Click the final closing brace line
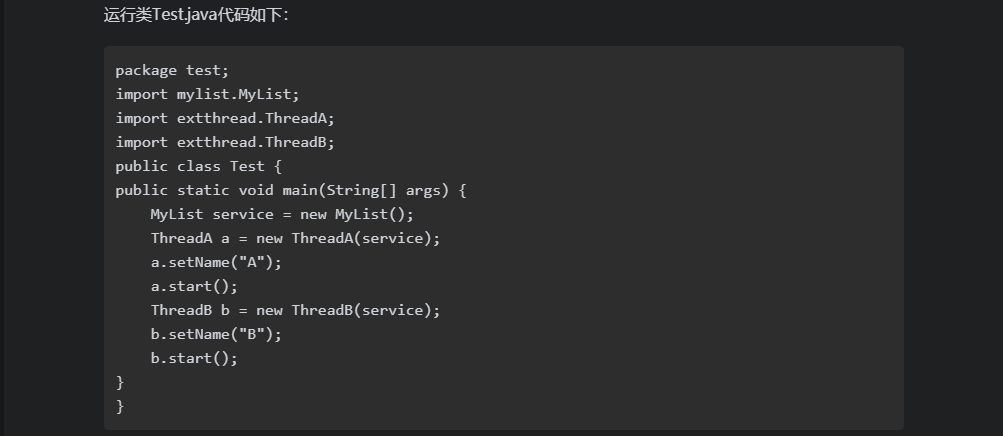This screenshot has width=1003, height=436. point(120,406)
